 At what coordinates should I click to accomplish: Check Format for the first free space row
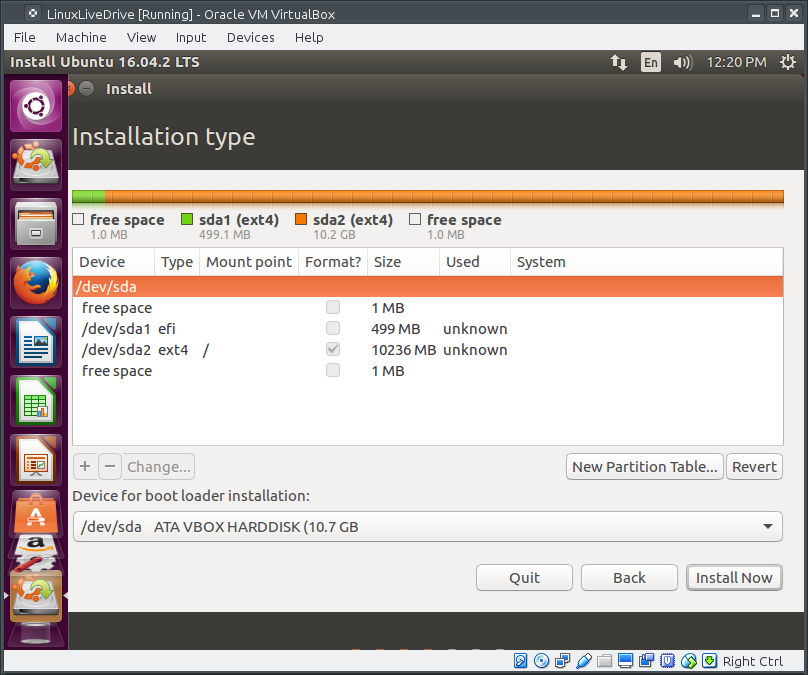[x=332, y=307]
